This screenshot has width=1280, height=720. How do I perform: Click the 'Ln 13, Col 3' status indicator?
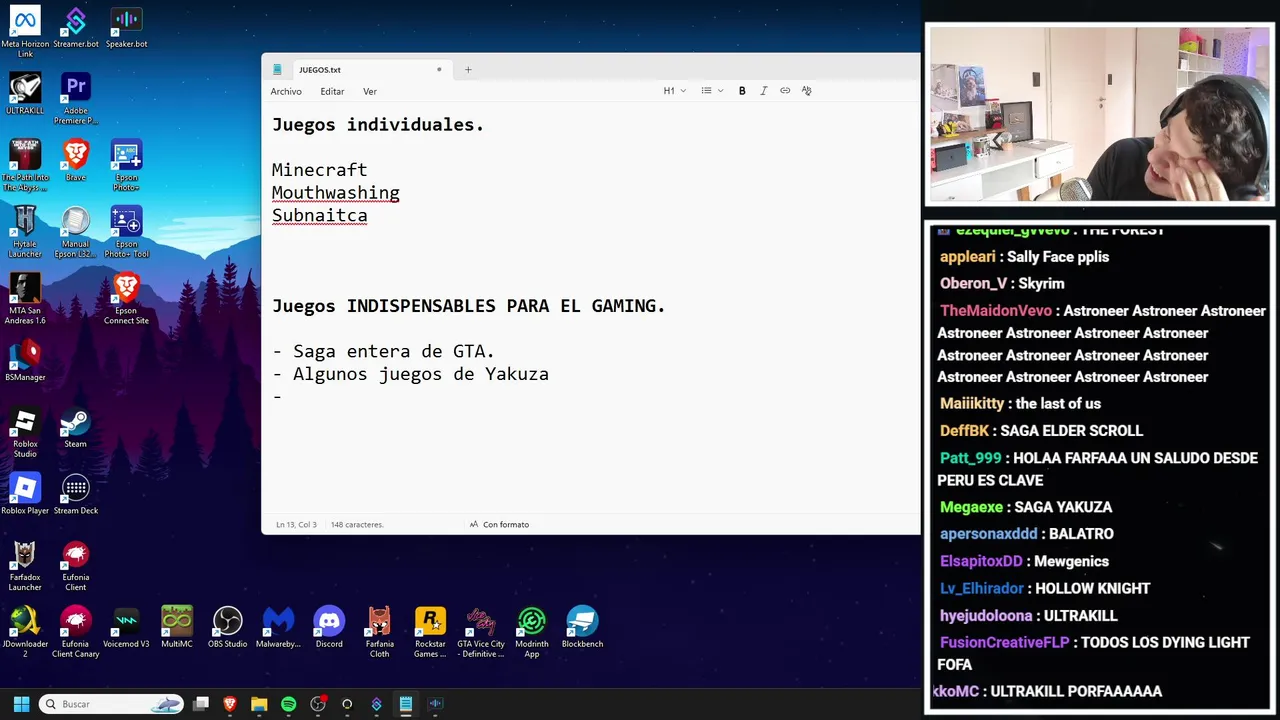(x=296, y=524)
